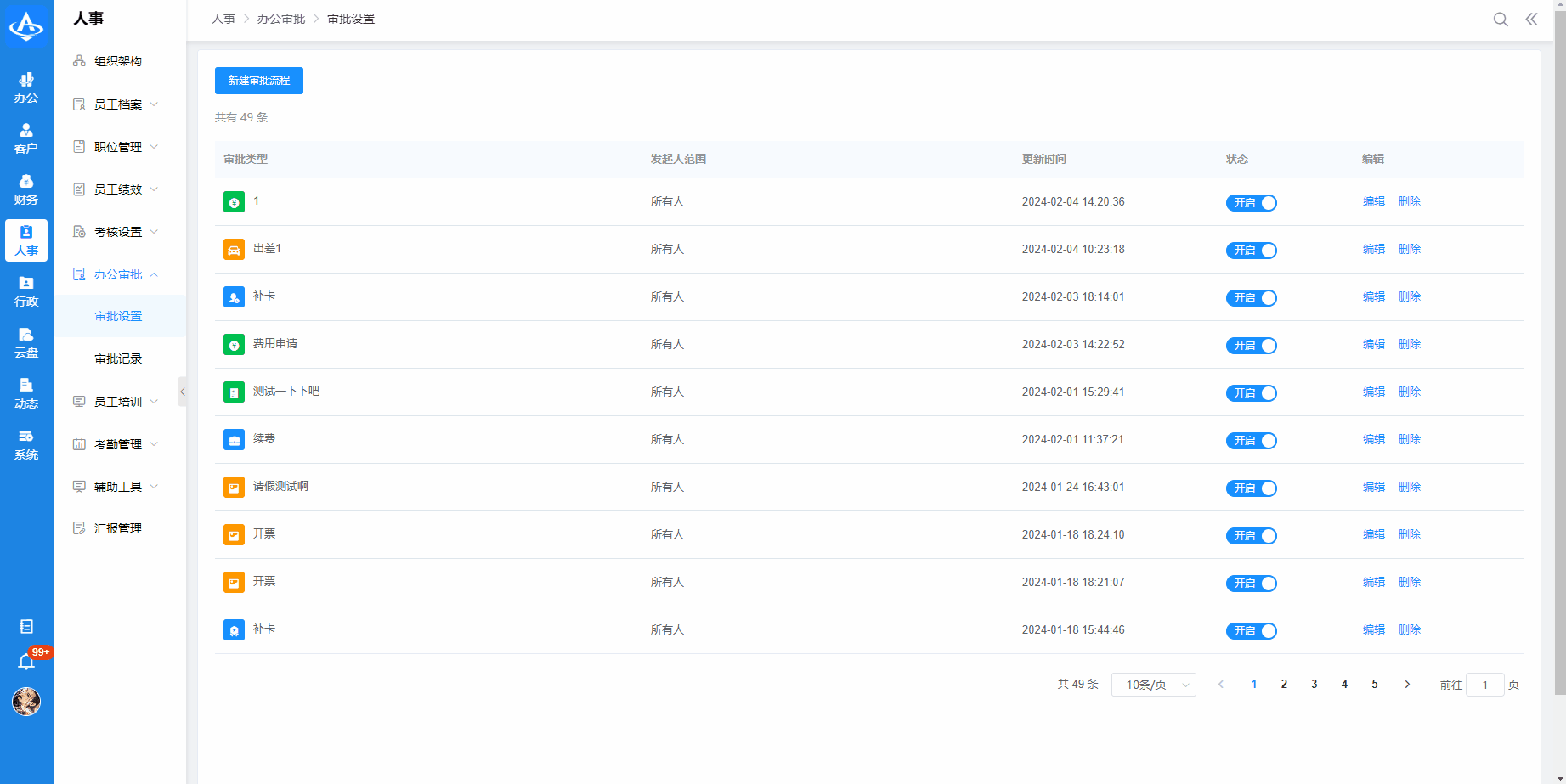Click the blue briefcase icon for 续费
Viewport: 1566px width, 784px height.
click(x=234, y=440)
